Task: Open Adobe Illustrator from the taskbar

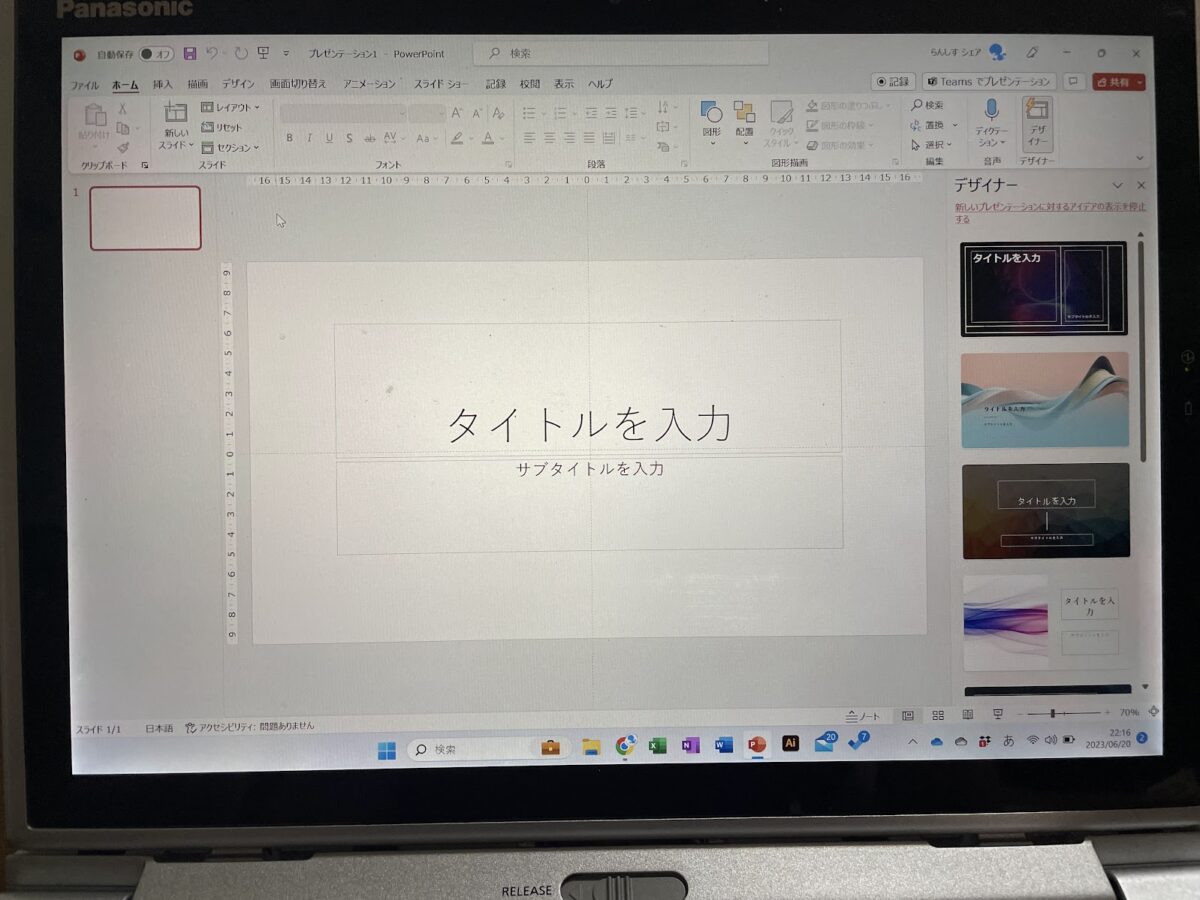Action: pos(790,744)
